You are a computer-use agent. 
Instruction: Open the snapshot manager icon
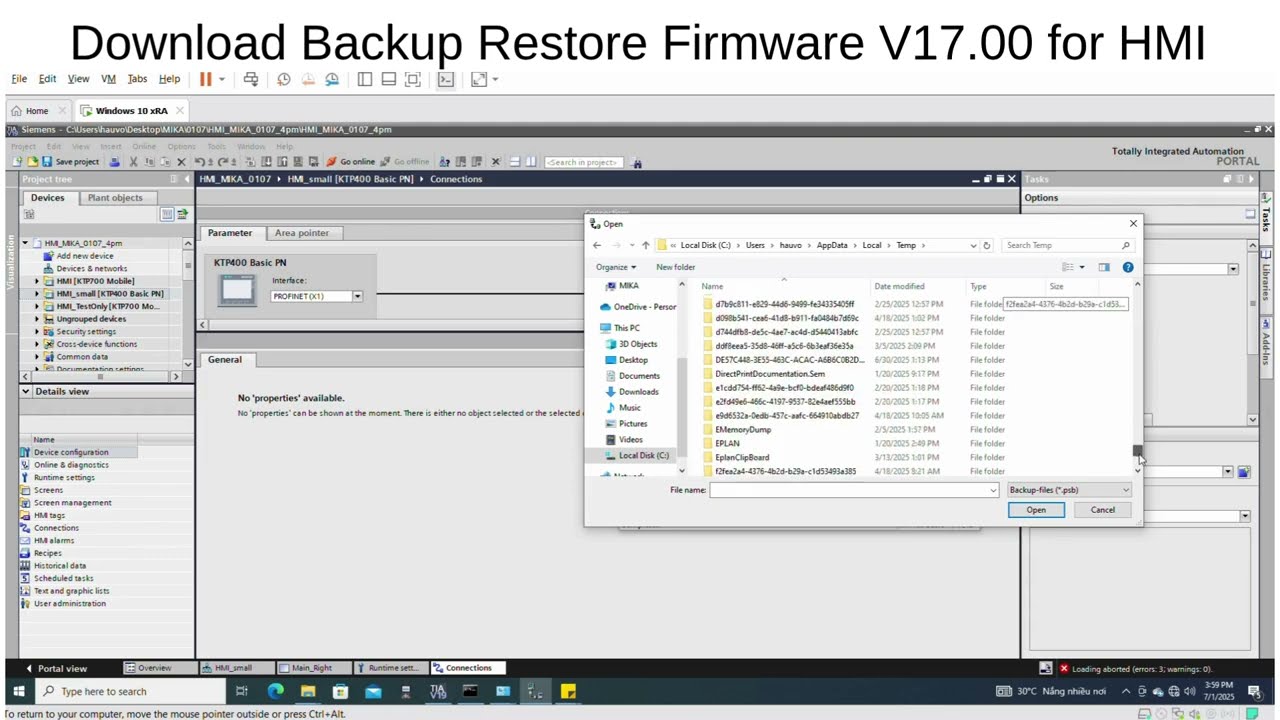coord(332,79)
